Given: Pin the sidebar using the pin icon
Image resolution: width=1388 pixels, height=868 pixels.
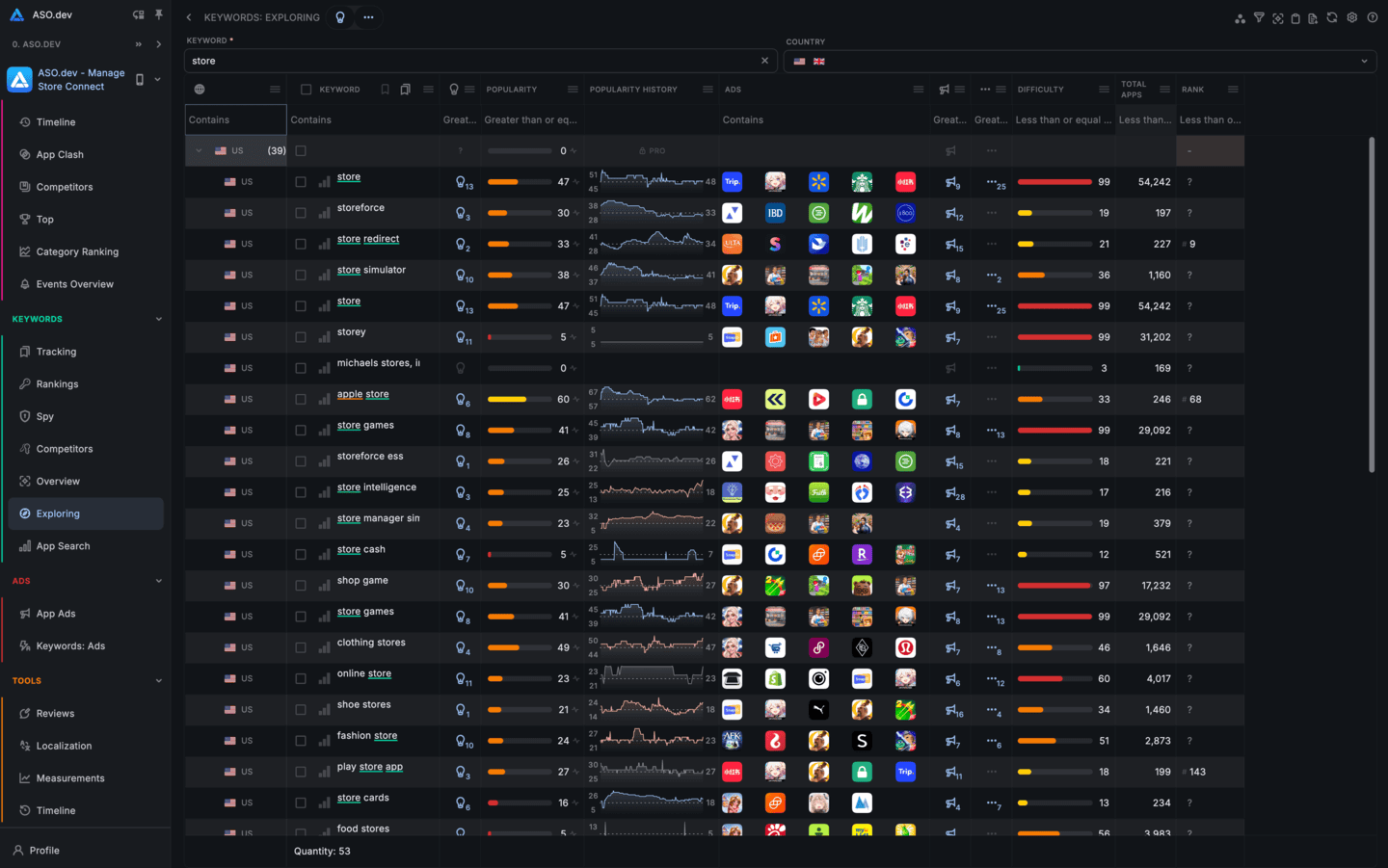Looking at the screenshot, I should coord(159,15).
